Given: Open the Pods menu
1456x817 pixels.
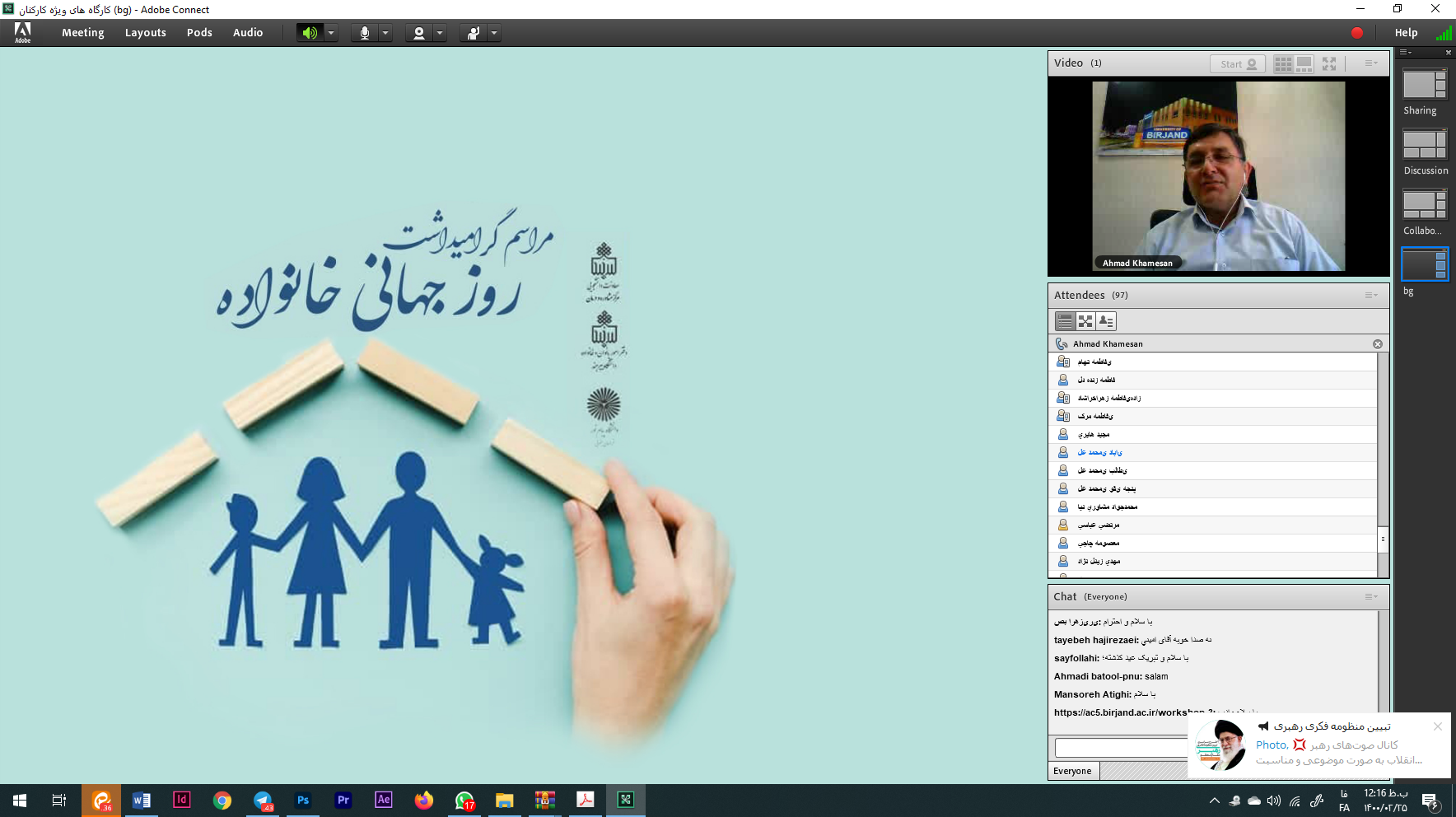Looking at the screenshot, I should pyautogui.click(x=199, y=33).
